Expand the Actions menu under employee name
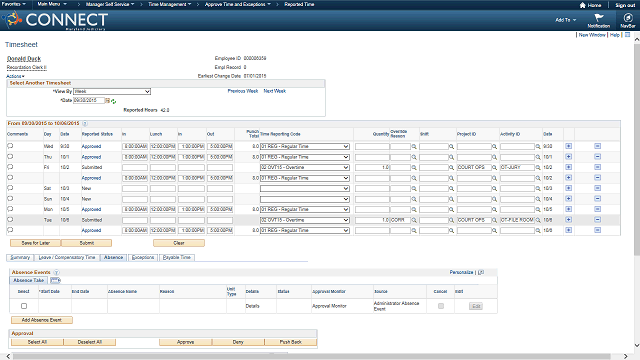 [x=16, y=76]
